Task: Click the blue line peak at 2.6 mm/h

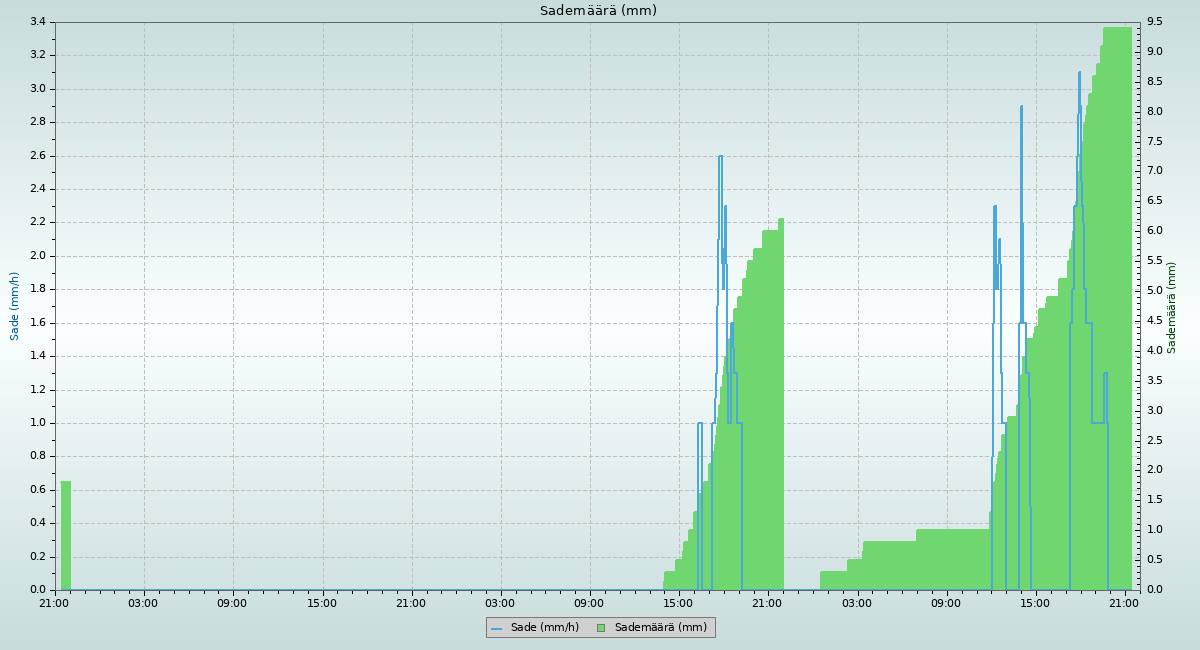Action: [x=720, y=157]
